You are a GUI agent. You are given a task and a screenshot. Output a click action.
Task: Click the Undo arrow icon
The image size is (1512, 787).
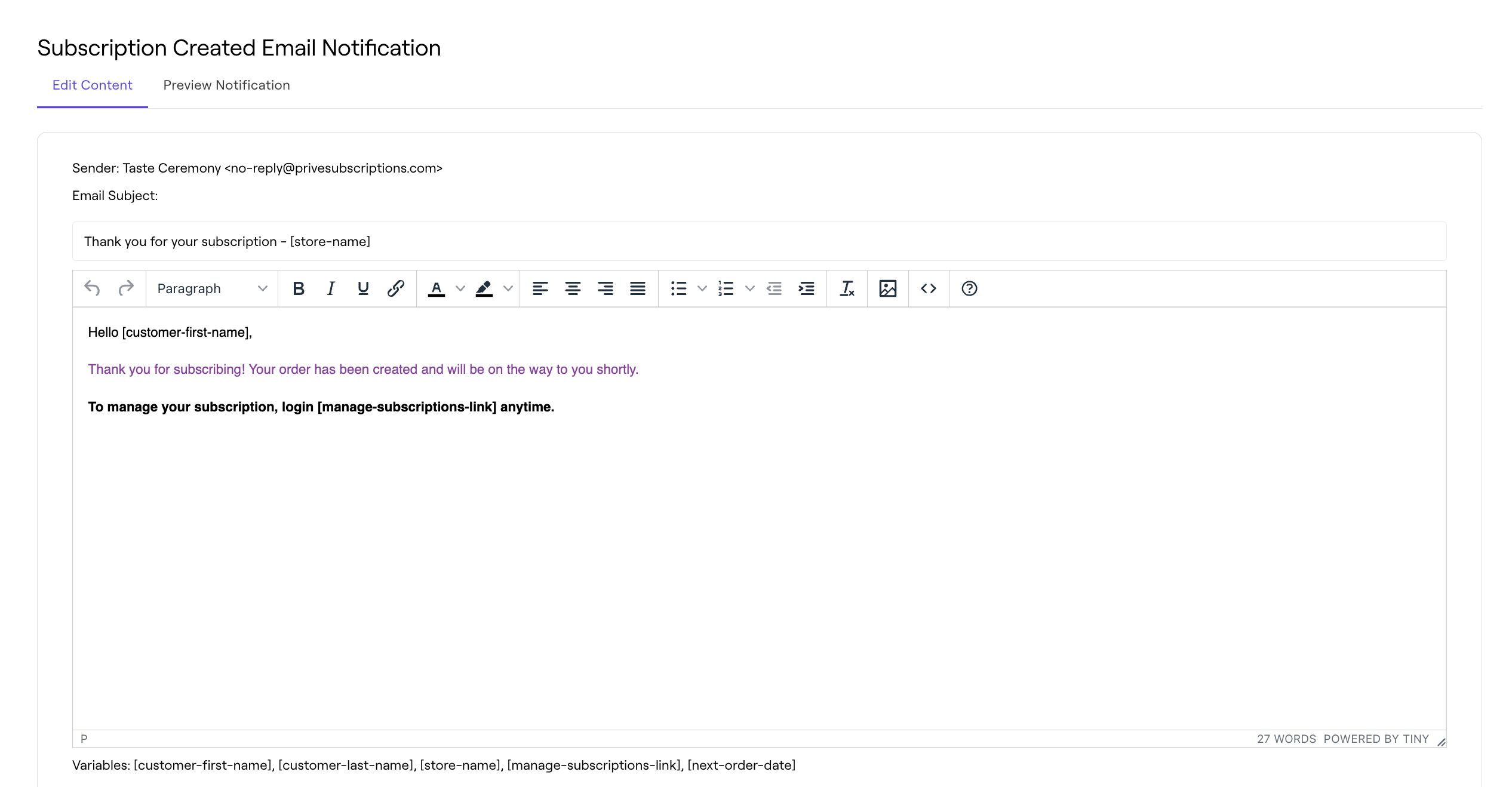click(92, 288)
